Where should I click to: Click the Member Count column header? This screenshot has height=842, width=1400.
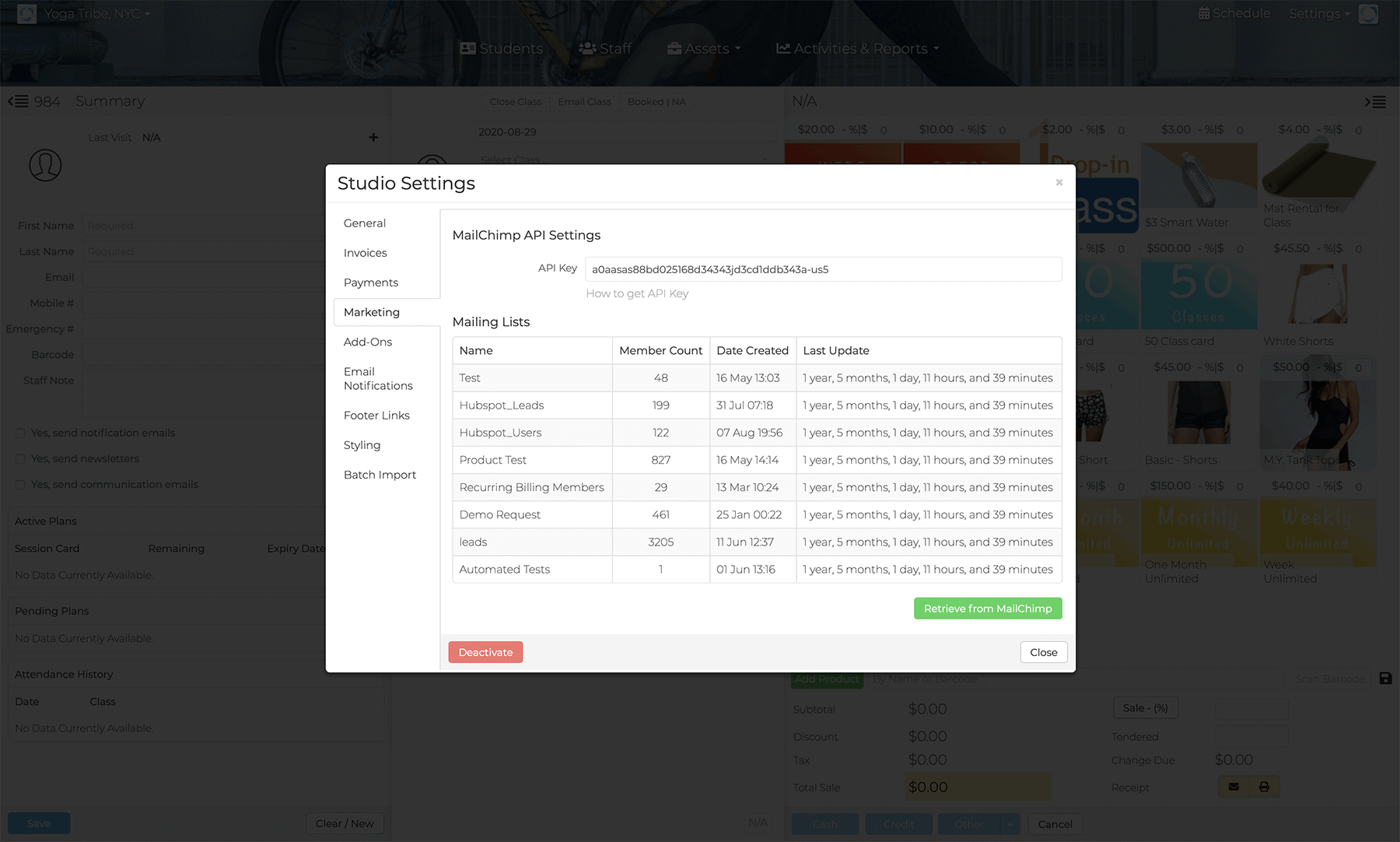point(661,351)
